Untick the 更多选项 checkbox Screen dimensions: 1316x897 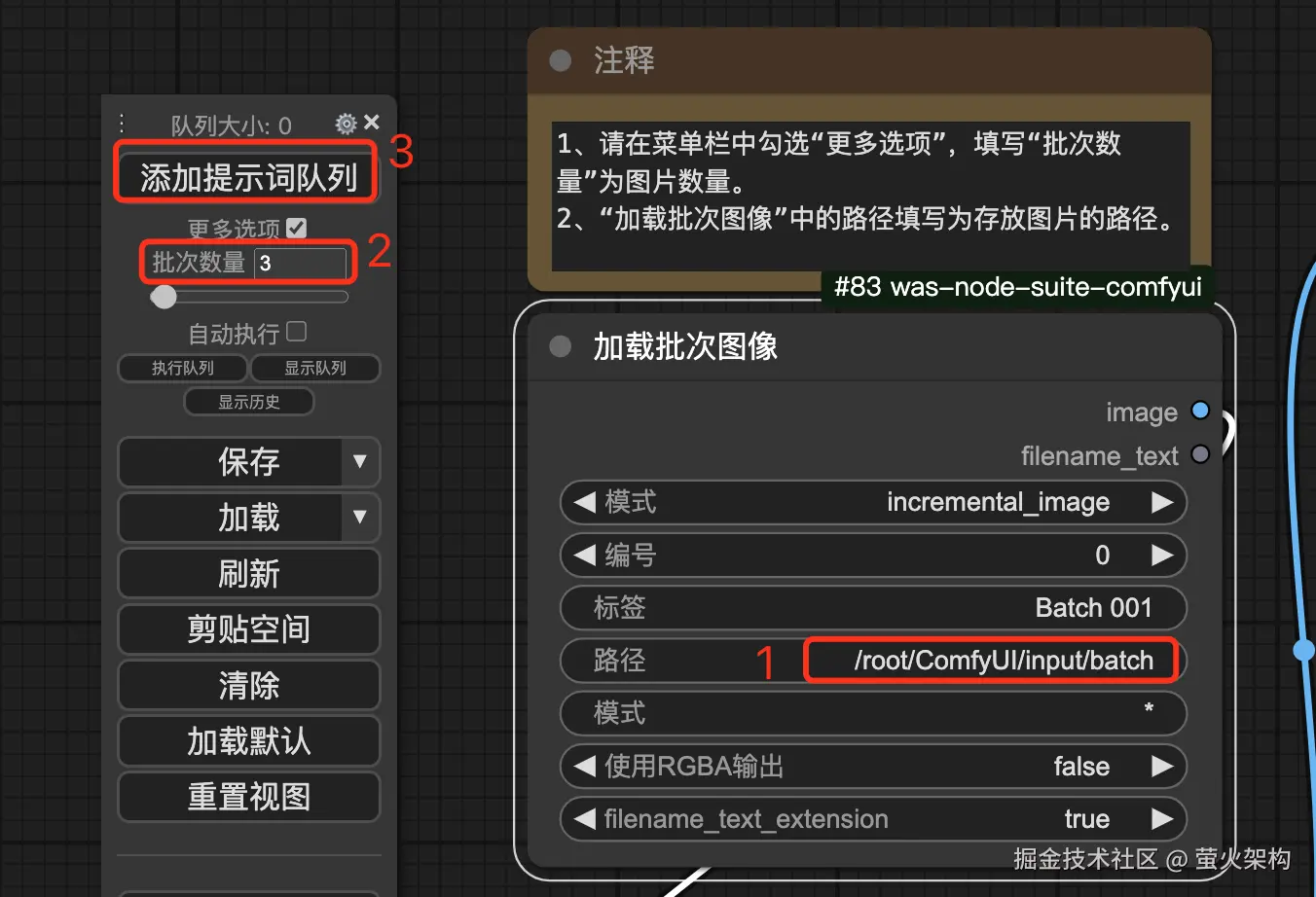tap(297, 228)
